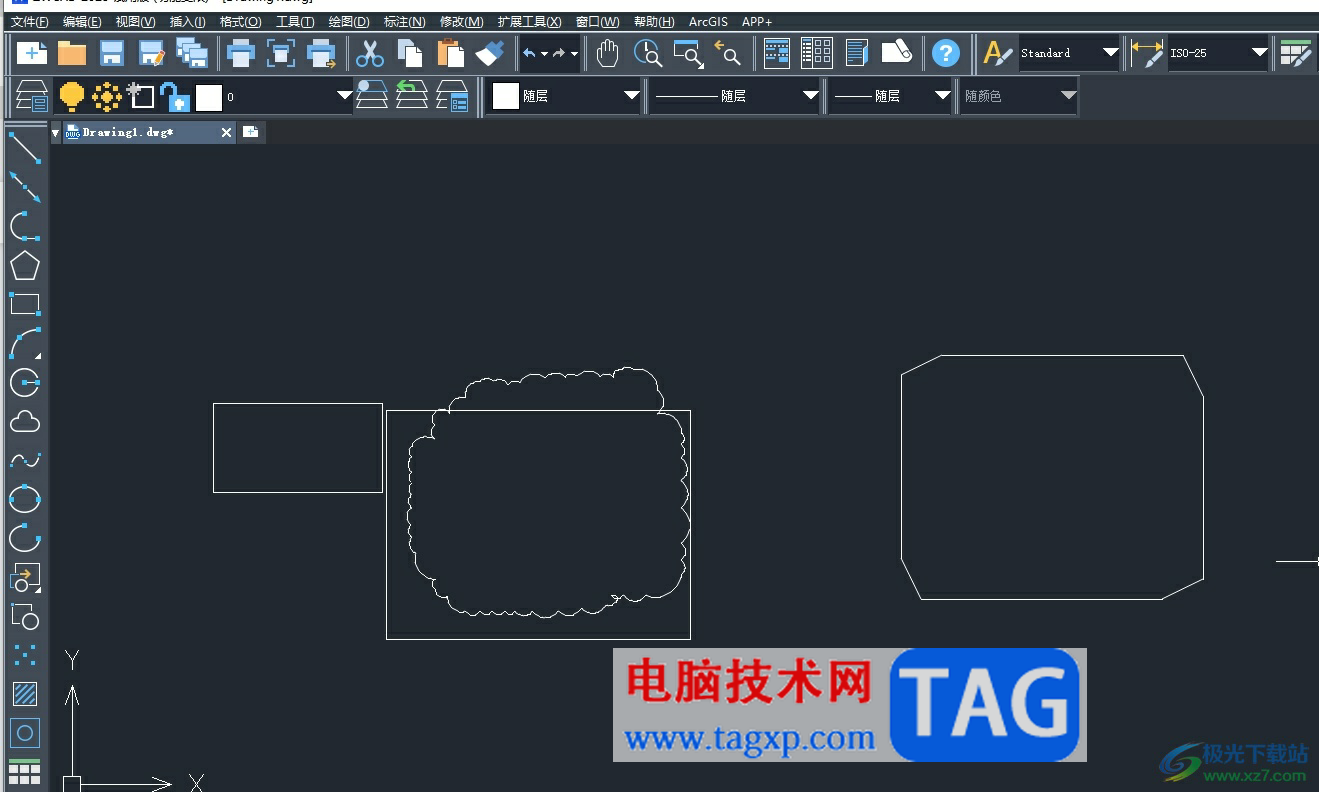The height and width of the screenshot is (792, 1319).
Task: Activate Zoom Window tool
Action: [688, 53]
